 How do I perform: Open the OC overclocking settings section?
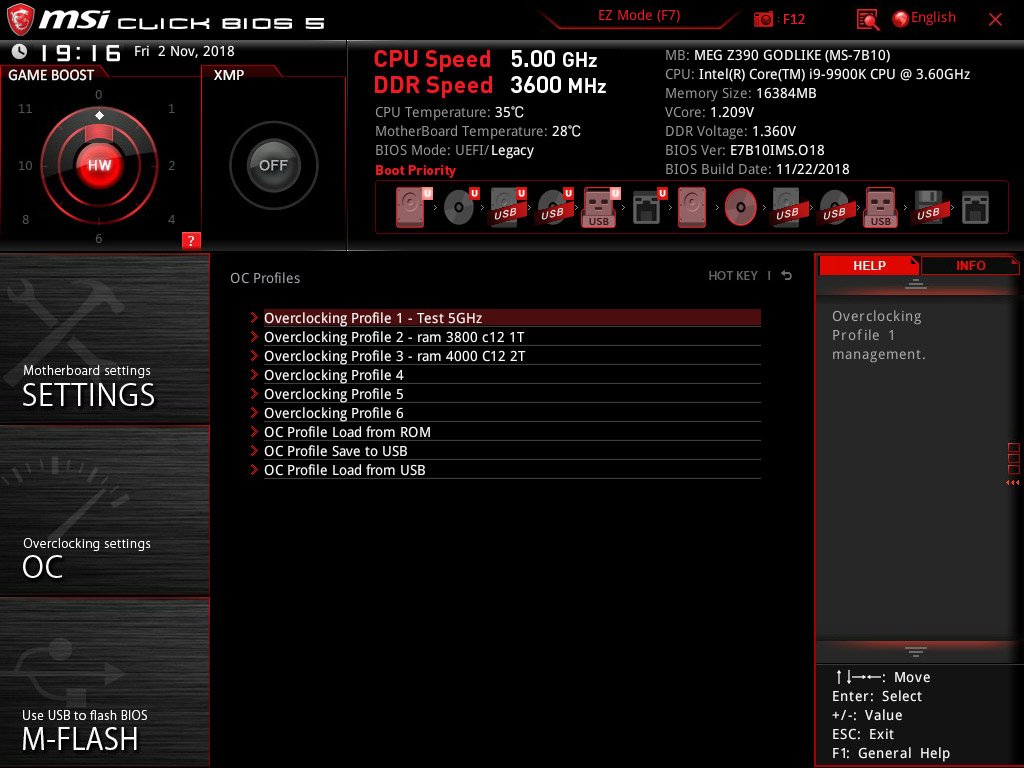[x=104, y=511]
